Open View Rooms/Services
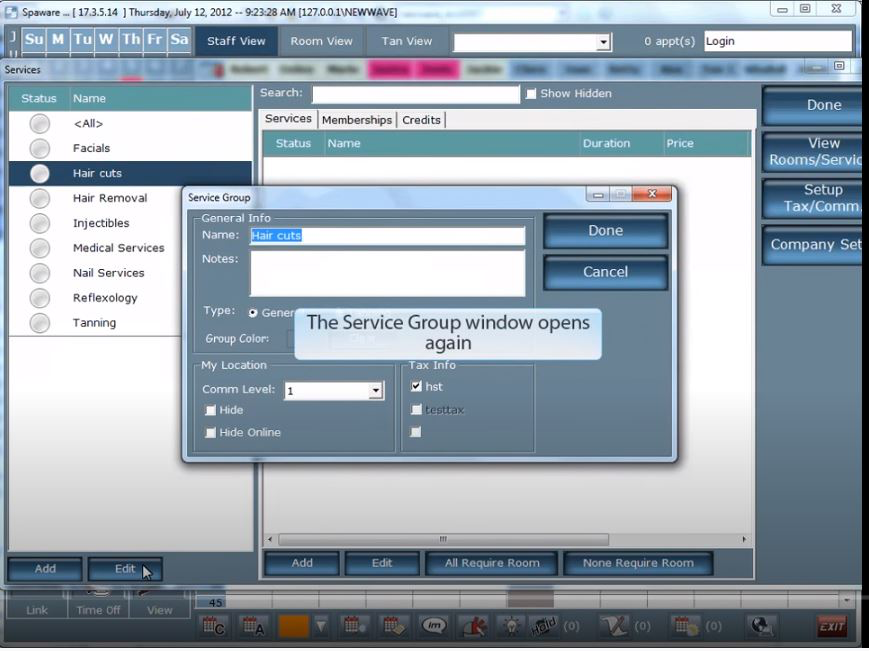This screenshot has width=869, height=651. coord(812,151)
